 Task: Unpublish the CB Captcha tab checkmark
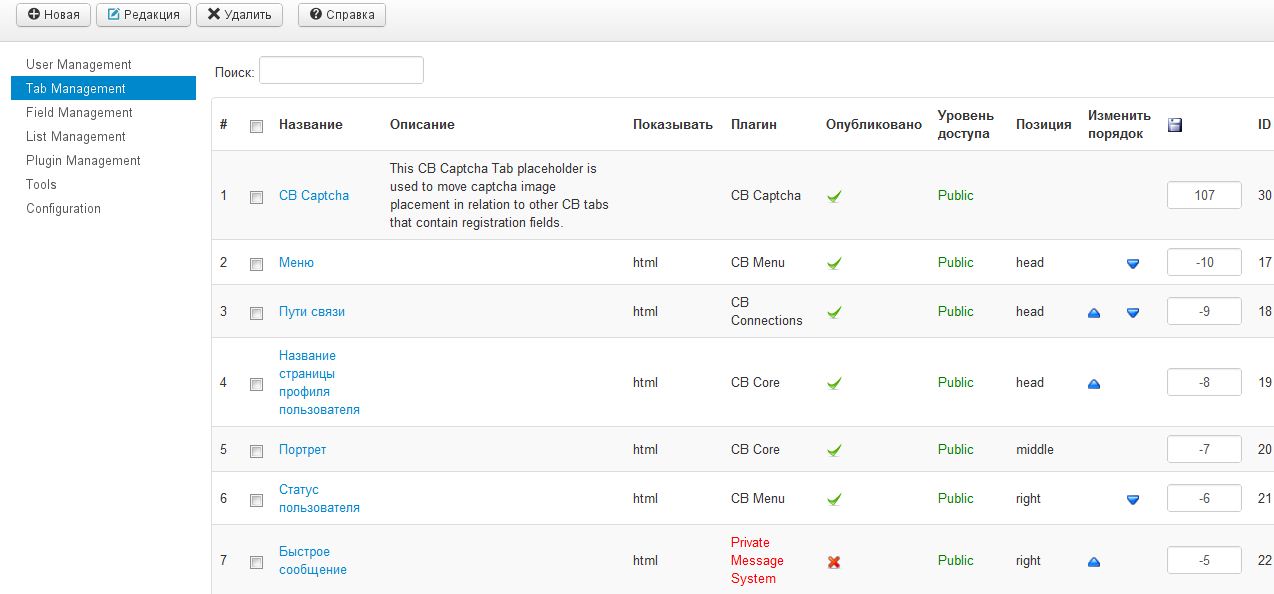click(834, 196)
